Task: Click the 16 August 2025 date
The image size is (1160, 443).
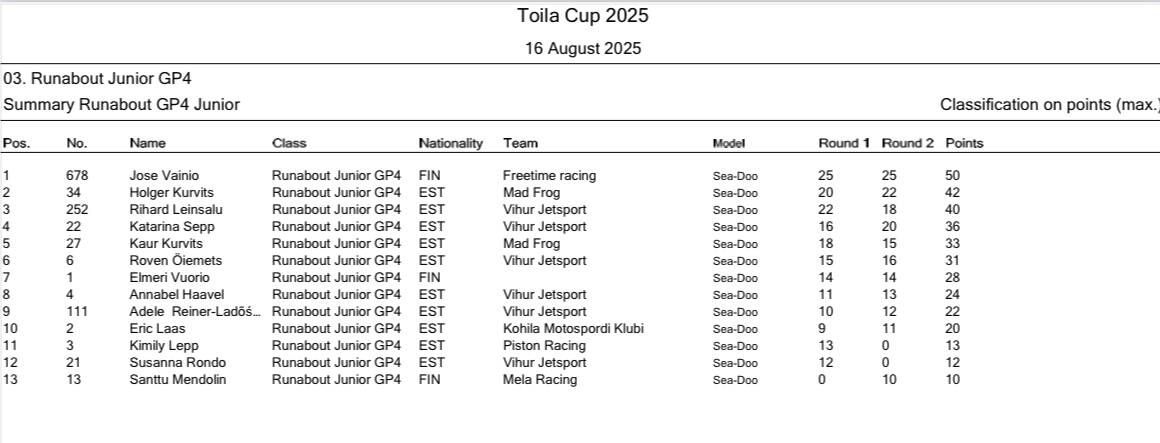Action: [583, 48]
